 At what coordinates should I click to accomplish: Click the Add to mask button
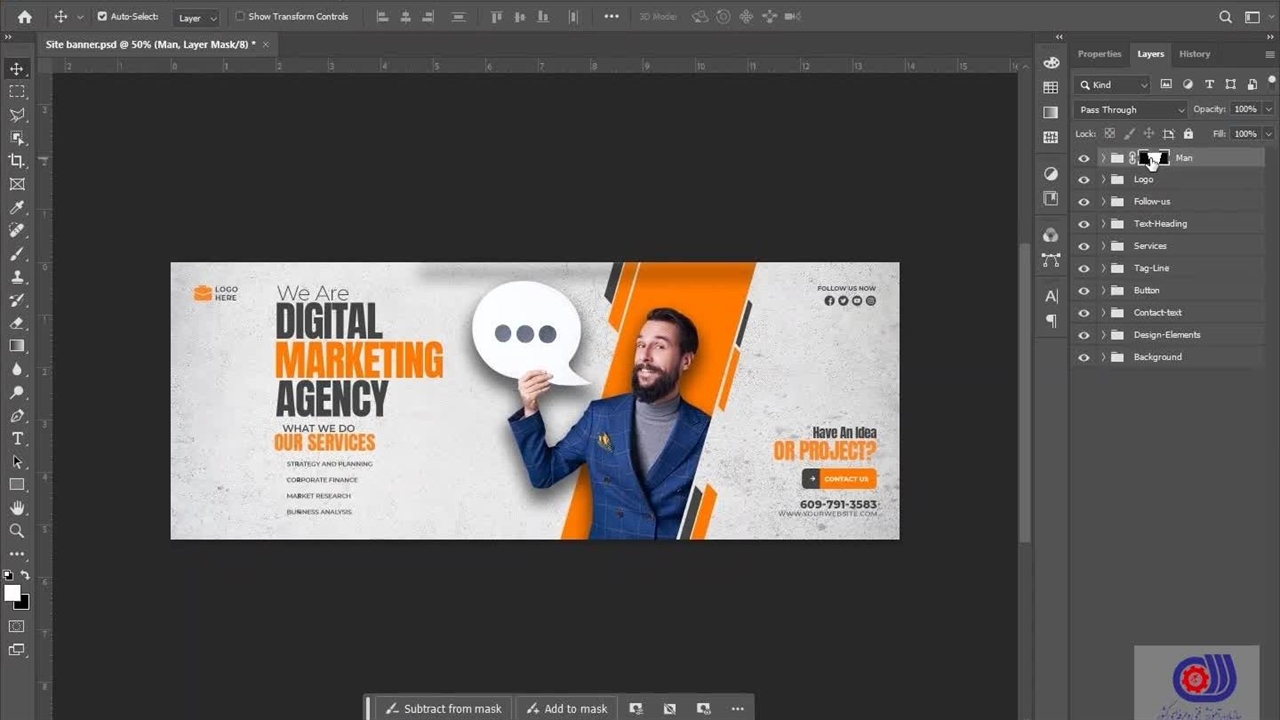coord(566,709)
